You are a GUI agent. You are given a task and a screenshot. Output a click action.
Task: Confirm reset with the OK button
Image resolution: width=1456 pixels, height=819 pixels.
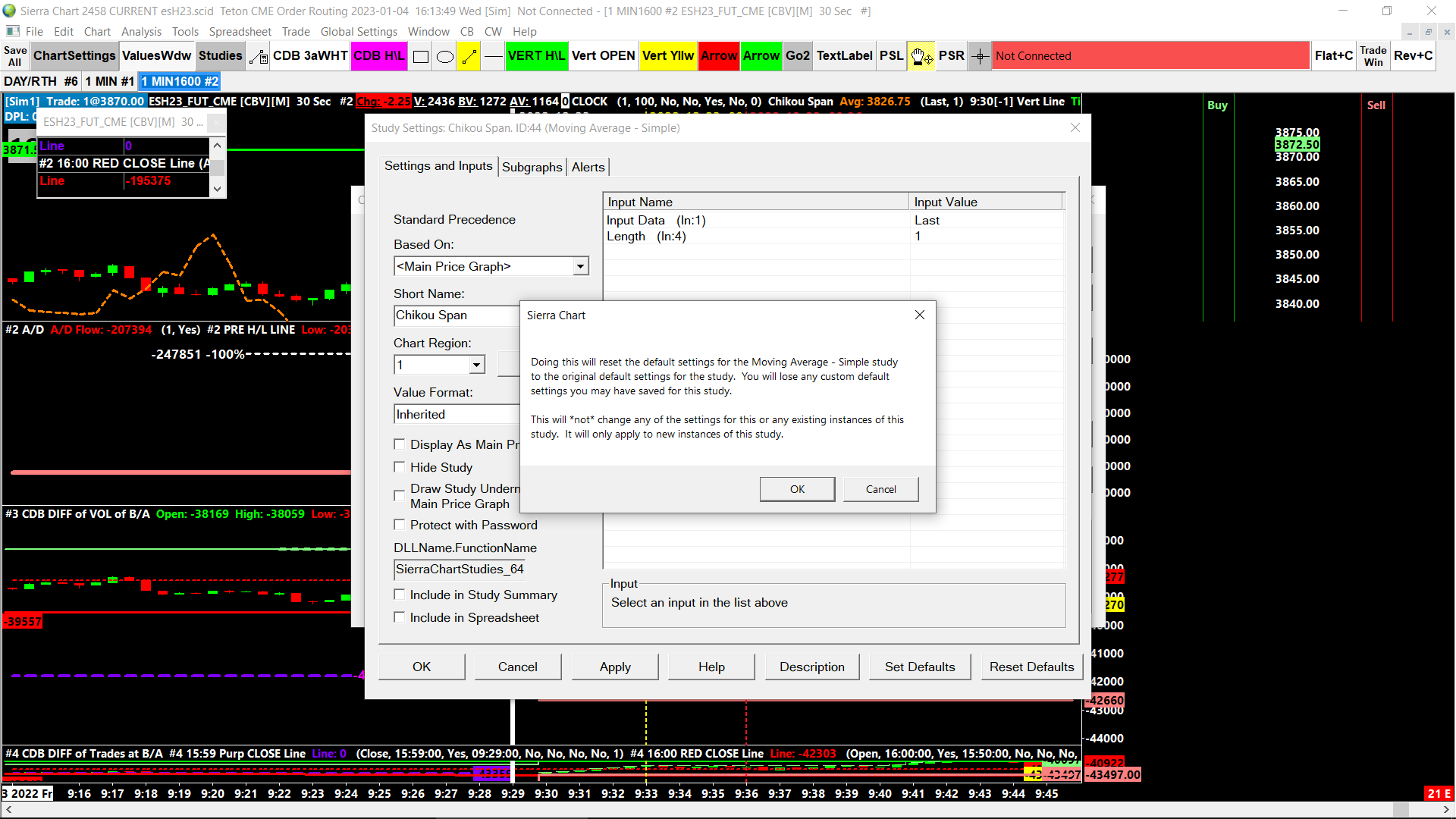point(797,489)
